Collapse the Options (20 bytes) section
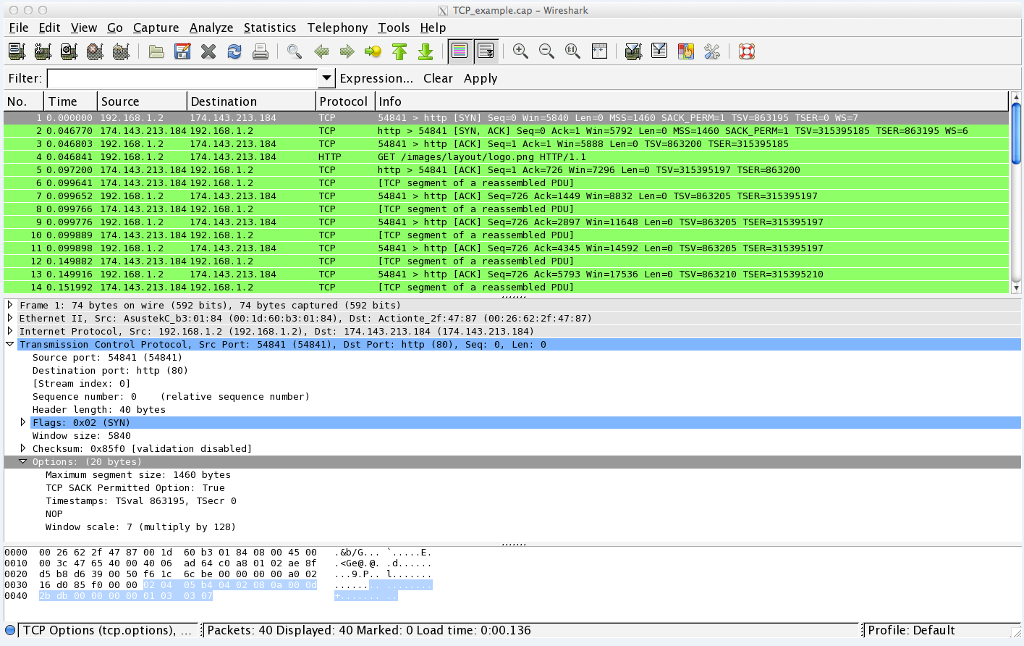The image size is (1024, 646). [24, 462]
